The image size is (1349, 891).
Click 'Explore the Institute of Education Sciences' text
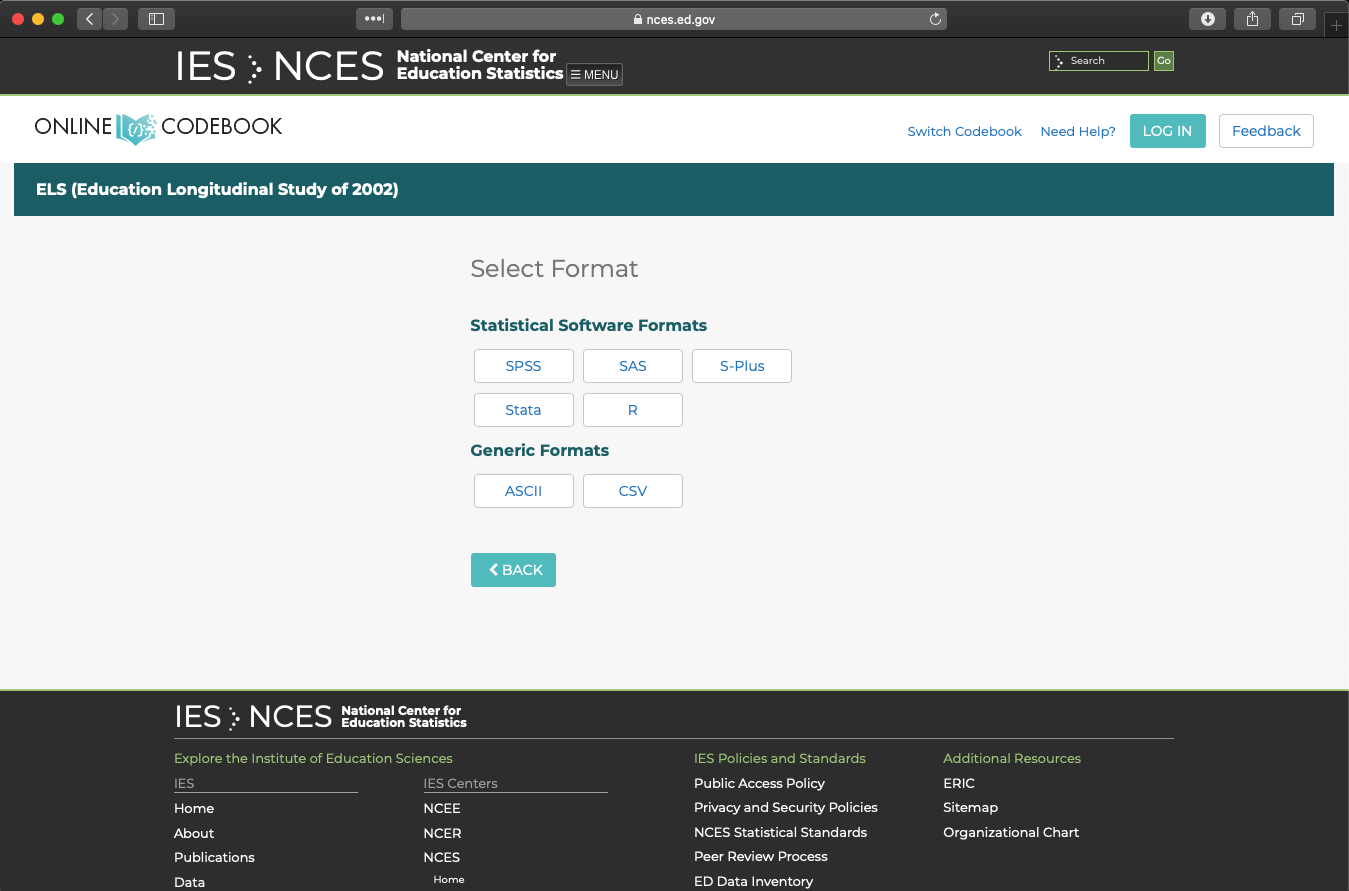point(313,758)
